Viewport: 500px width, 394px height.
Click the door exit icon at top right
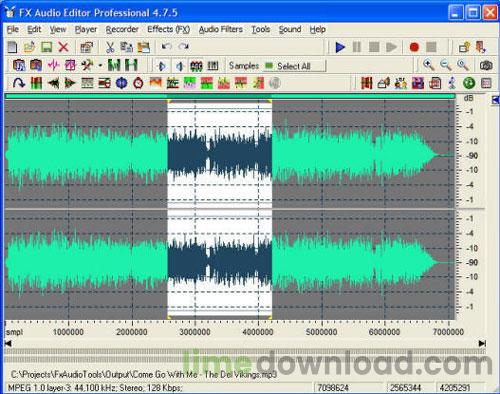point(481,47)
